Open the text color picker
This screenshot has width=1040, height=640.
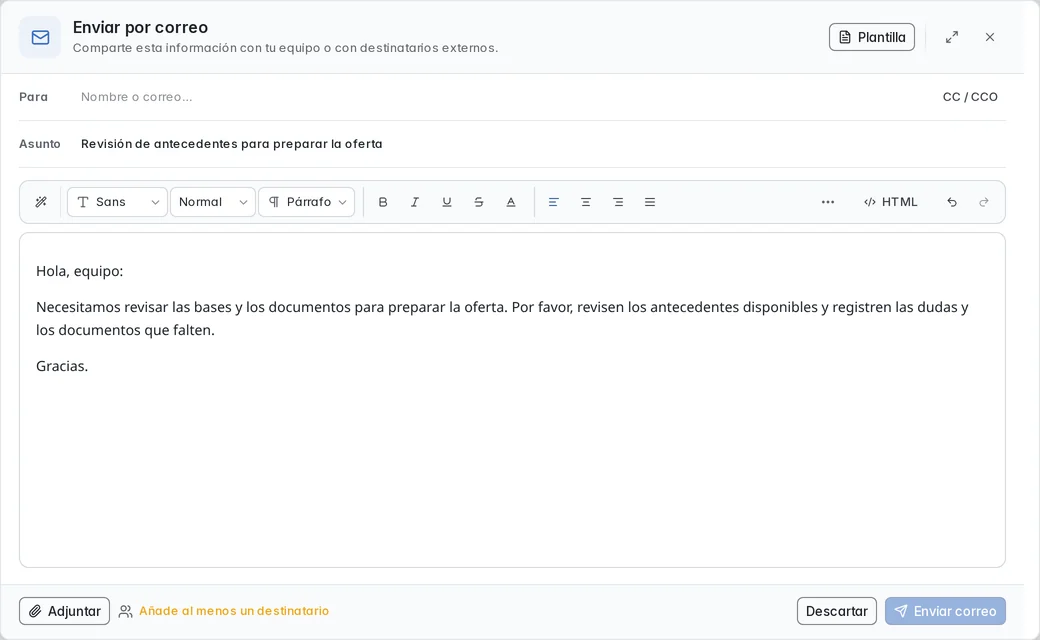point(511,202)
